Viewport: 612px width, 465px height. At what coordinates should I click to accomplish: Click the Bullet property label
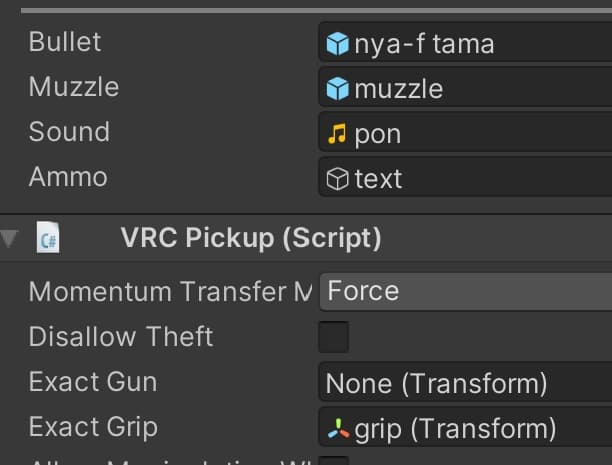click(x=65, y=42)
